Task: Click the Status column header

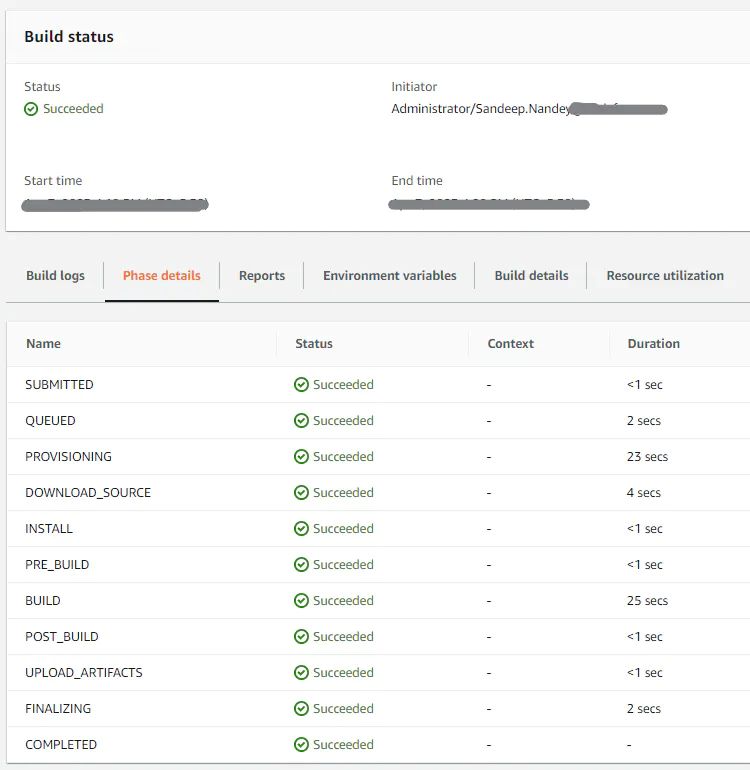Action: [314, 344]
